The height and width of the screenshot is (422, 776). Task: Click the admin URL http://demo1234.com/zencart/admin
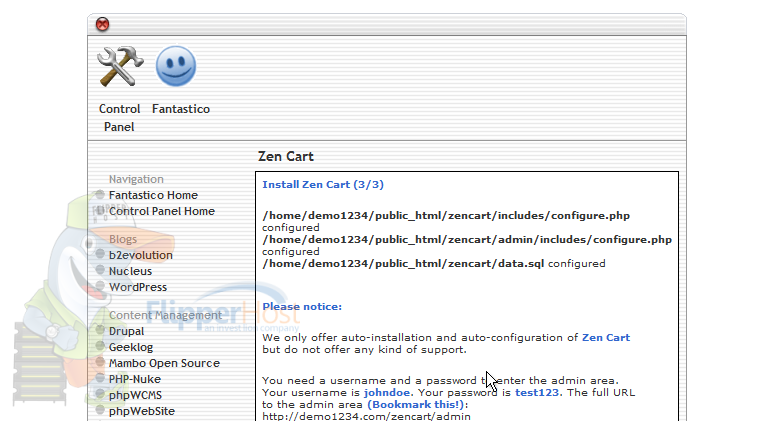coord(366,417)
